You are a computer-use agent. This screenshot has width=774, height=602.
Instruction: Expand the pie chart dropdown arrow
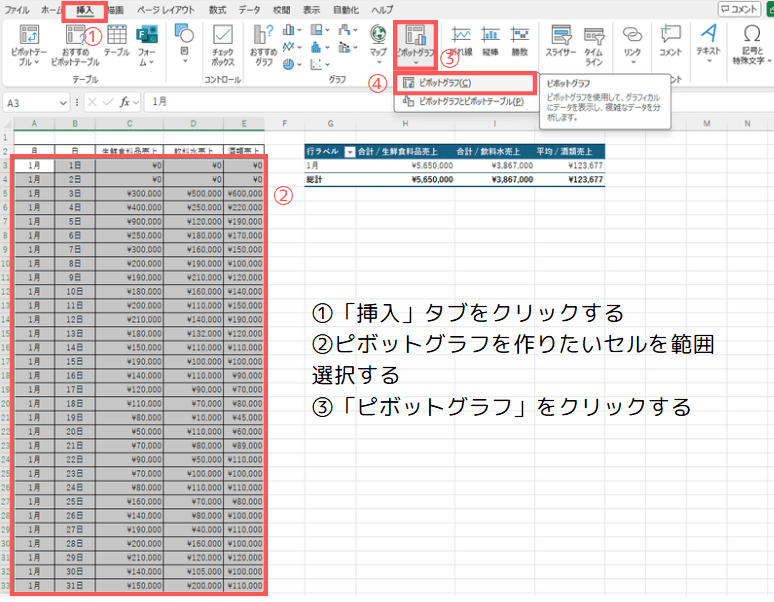(x=299, y=65)
